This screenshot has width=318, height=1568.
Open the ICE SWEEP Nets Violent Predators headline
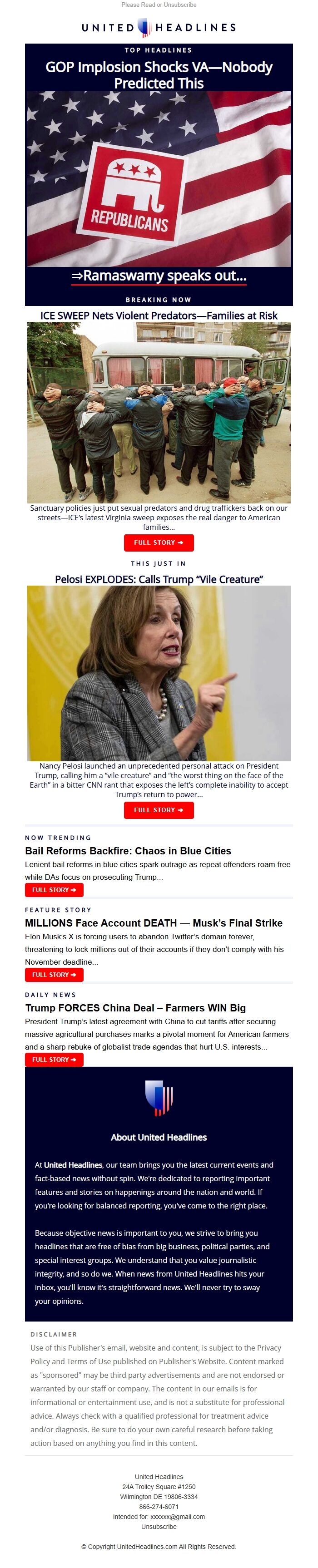tap(159, 316)
